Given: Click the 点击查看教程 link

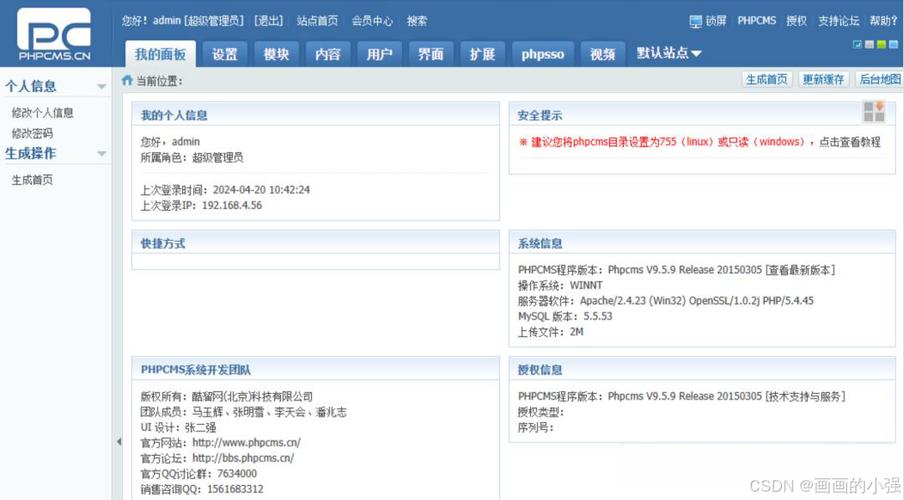Looking at the screenshot, I should pyautogui.click(x=850, y=142).
